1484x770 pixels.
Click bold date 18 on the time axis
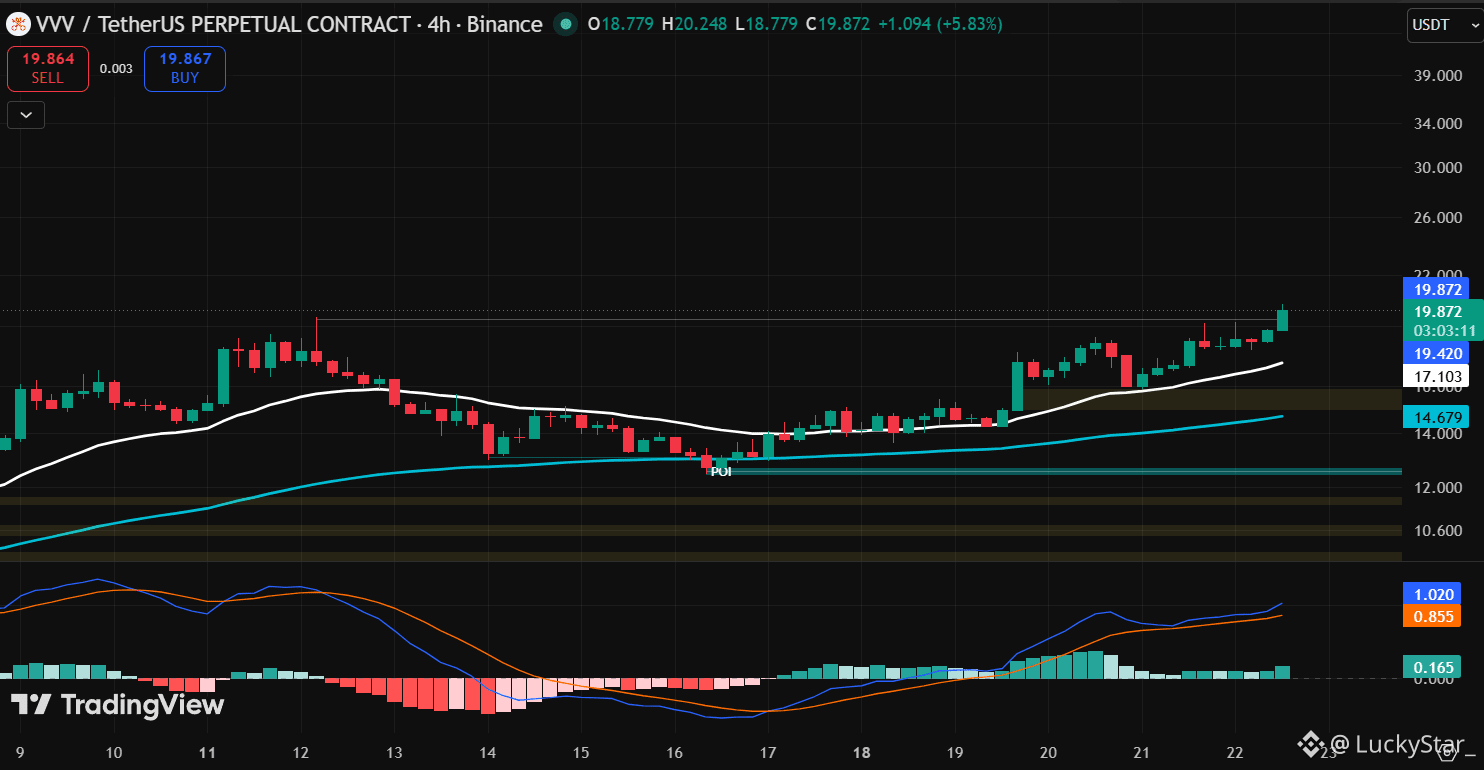pyautogui.click(x=862, y=754)
